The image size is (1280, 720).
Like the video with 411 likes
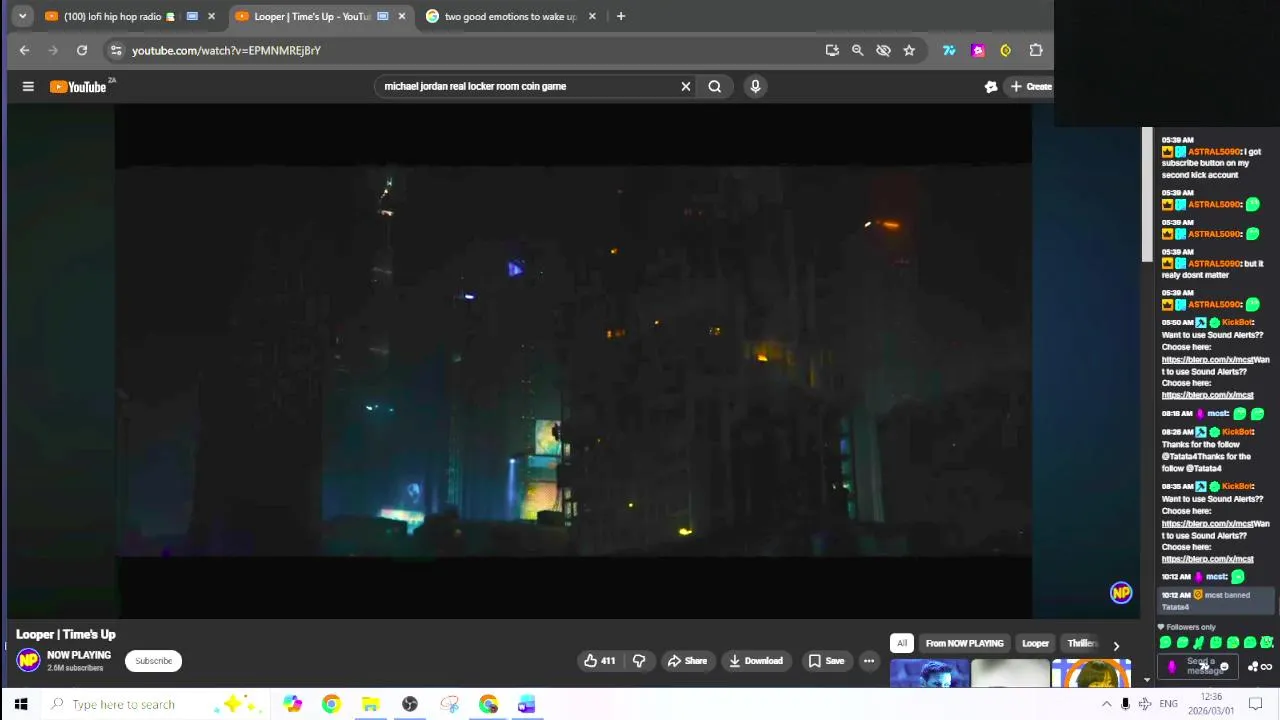click(x=599, y=660)
